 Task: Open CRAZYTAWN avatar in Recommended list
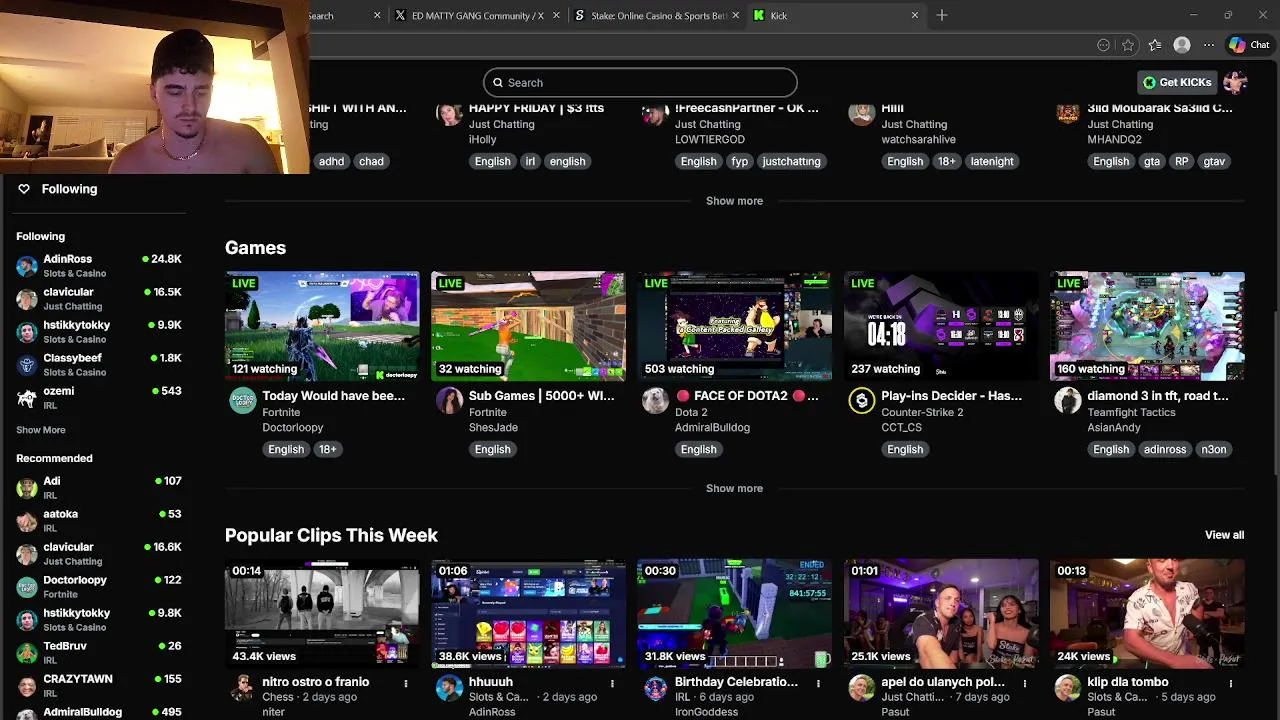27,686
